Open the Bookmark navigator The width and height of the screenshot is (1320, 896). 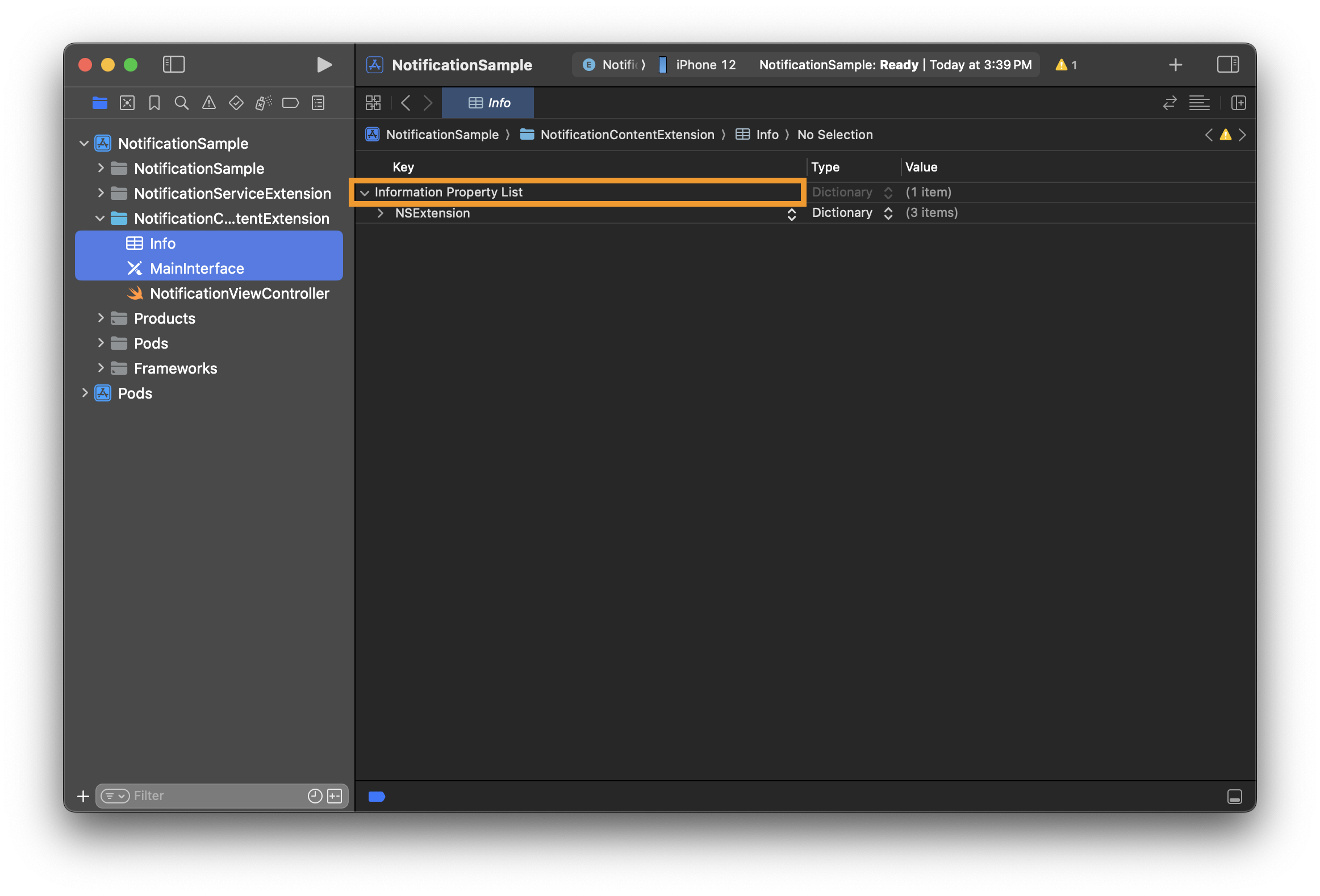point(154,103)
